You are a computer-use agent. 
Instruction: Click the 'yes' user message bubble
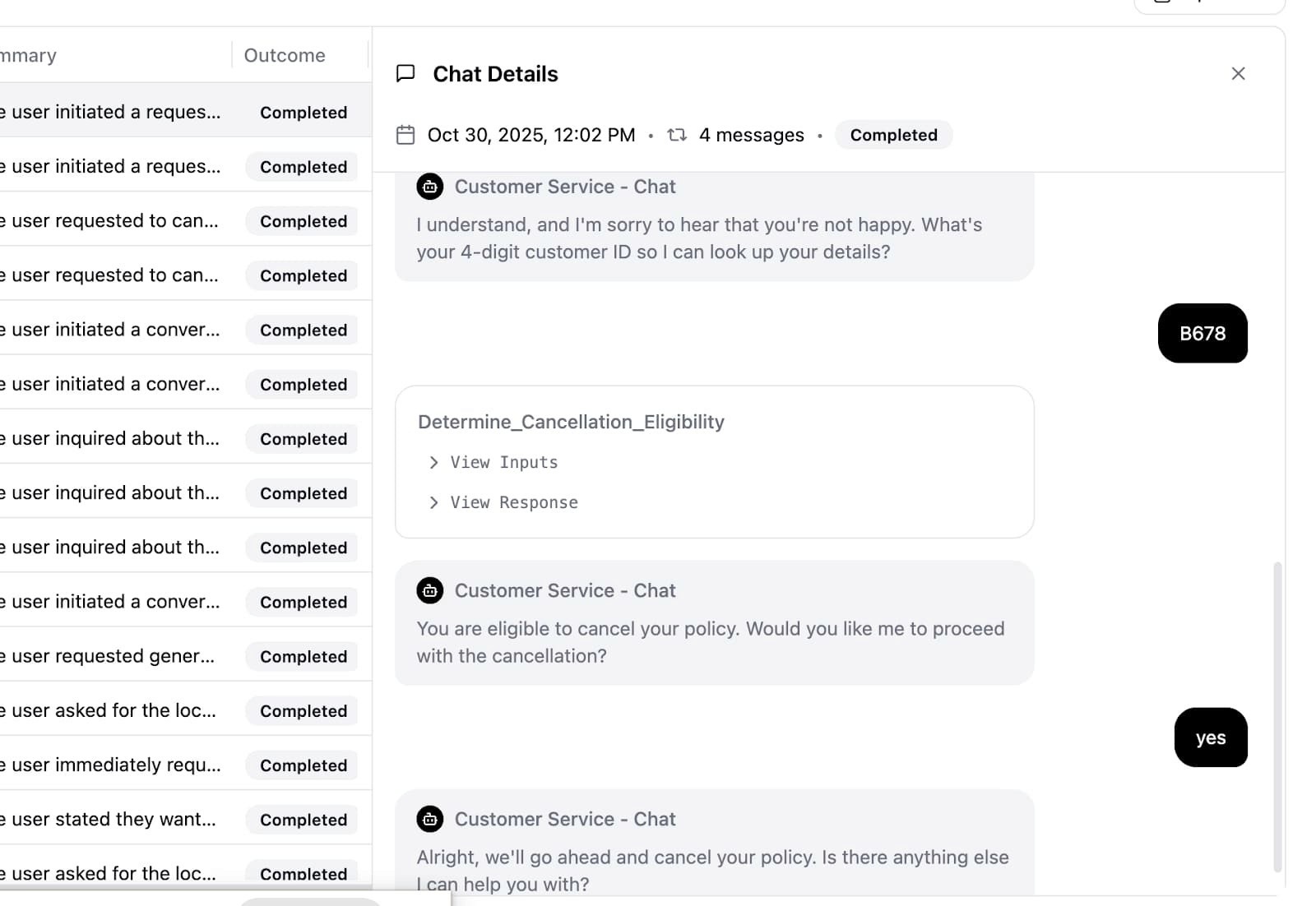[1210, 737]
